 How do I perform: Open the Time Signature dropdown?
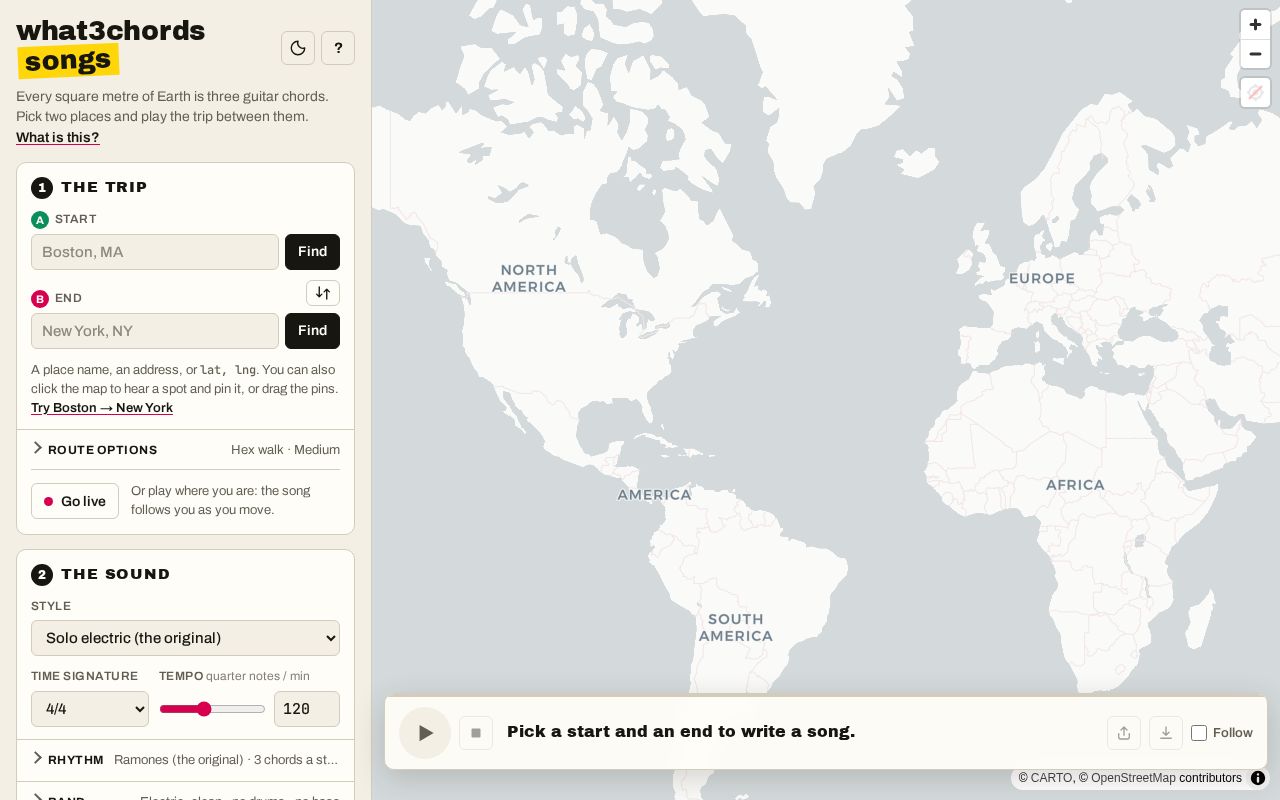click(x=90, y=709)
